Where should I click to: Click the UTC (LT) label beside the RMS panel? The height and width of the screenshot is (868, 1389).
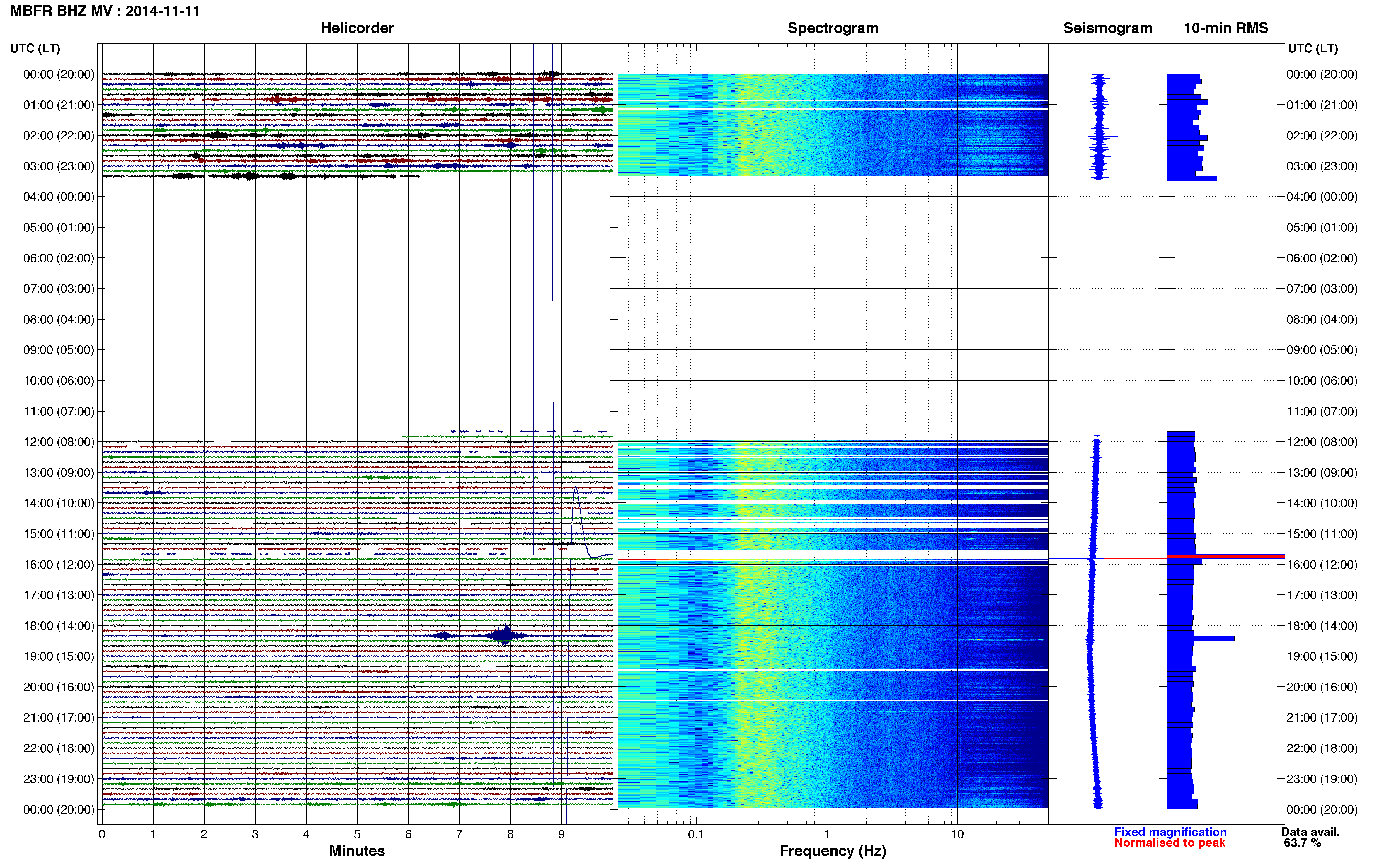pos(1313,48)
